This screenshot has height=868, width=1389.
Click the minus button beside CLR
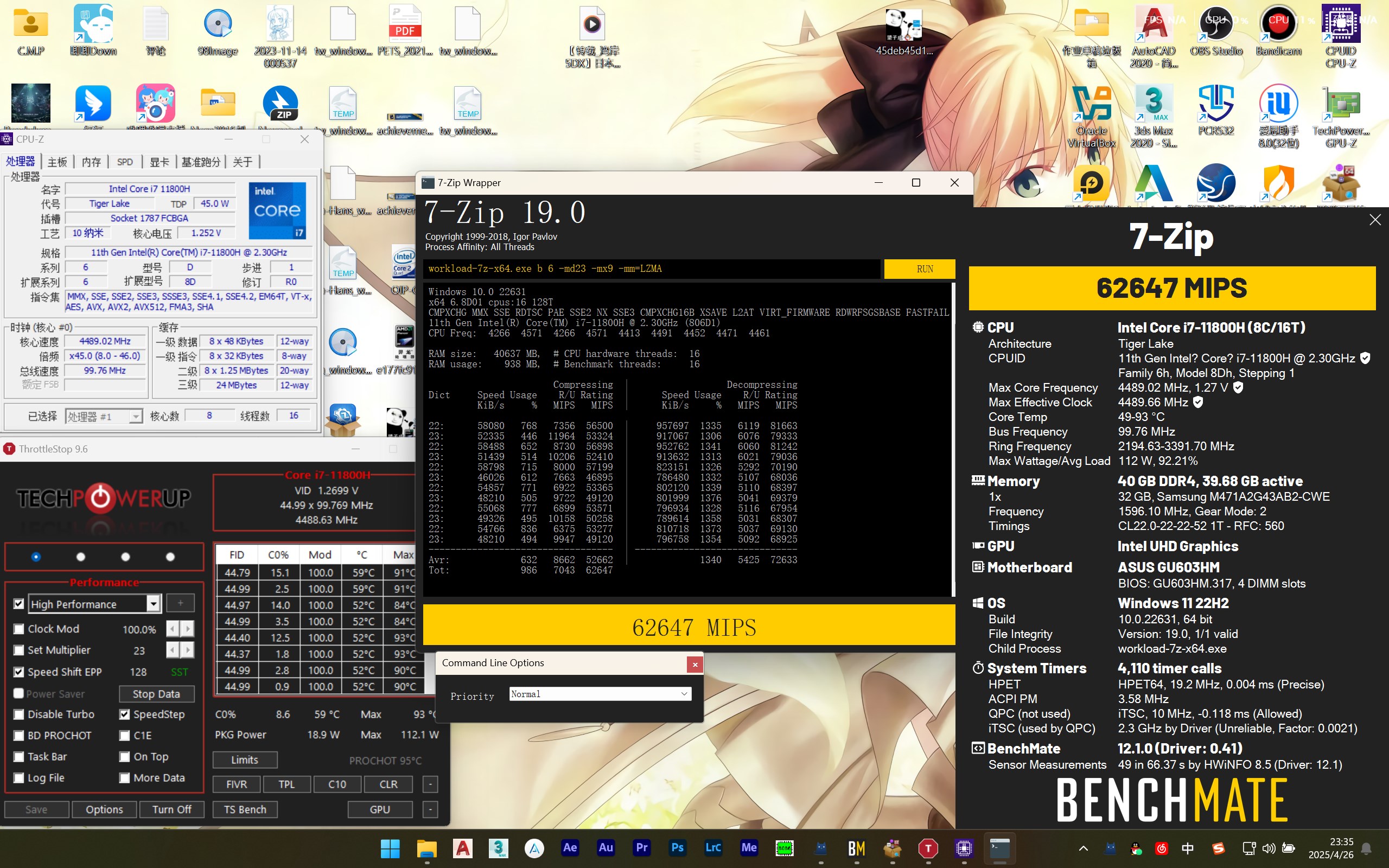(430, 784)
